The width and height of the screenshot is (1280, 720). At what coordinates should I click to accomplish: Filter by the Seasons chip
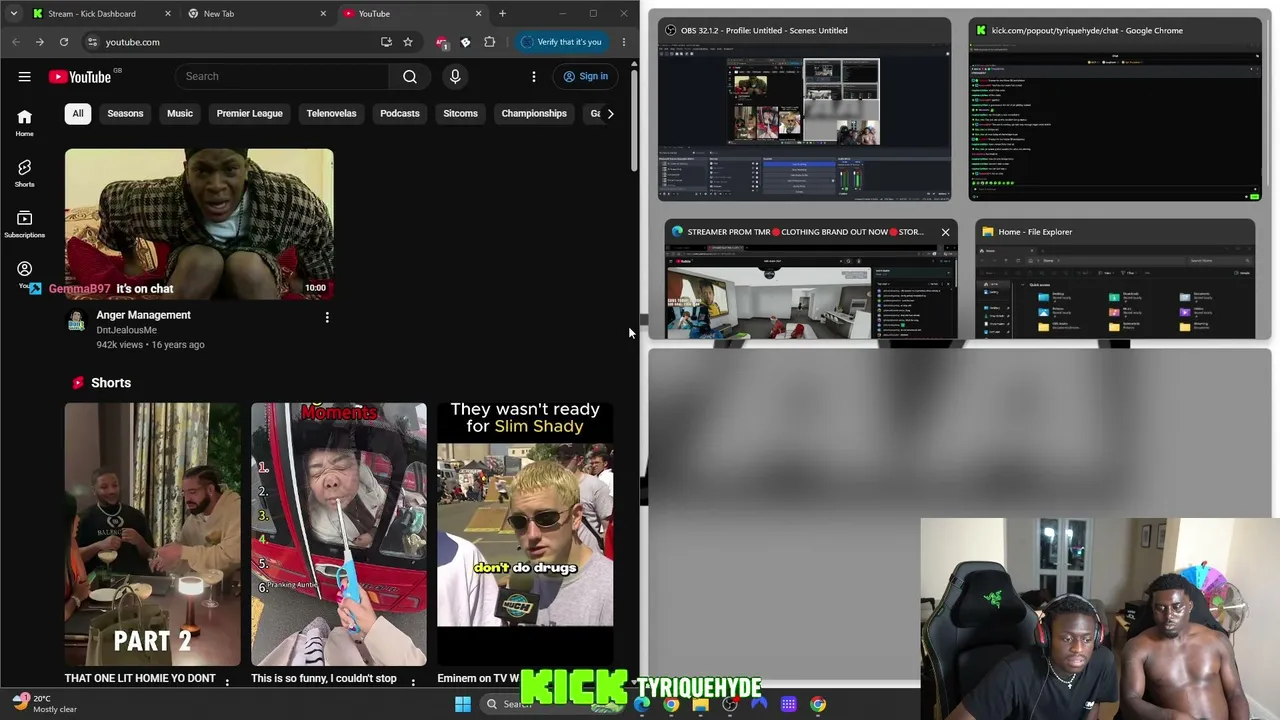point(125,113)
